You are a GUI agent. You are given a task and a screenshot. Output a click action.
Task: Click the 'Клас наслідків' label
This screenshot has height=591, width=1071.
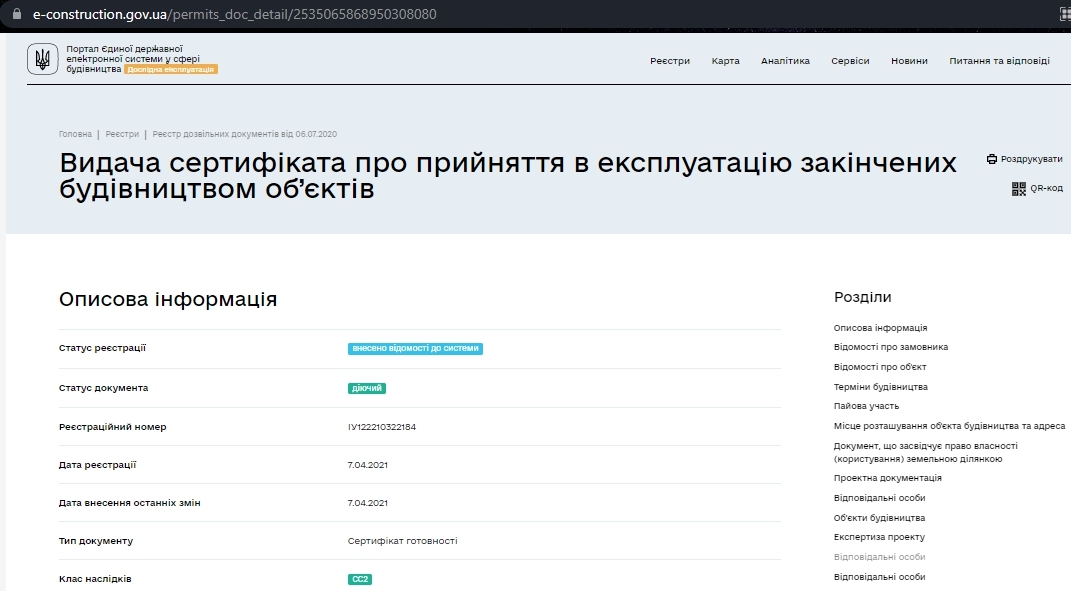click(95, 579)
